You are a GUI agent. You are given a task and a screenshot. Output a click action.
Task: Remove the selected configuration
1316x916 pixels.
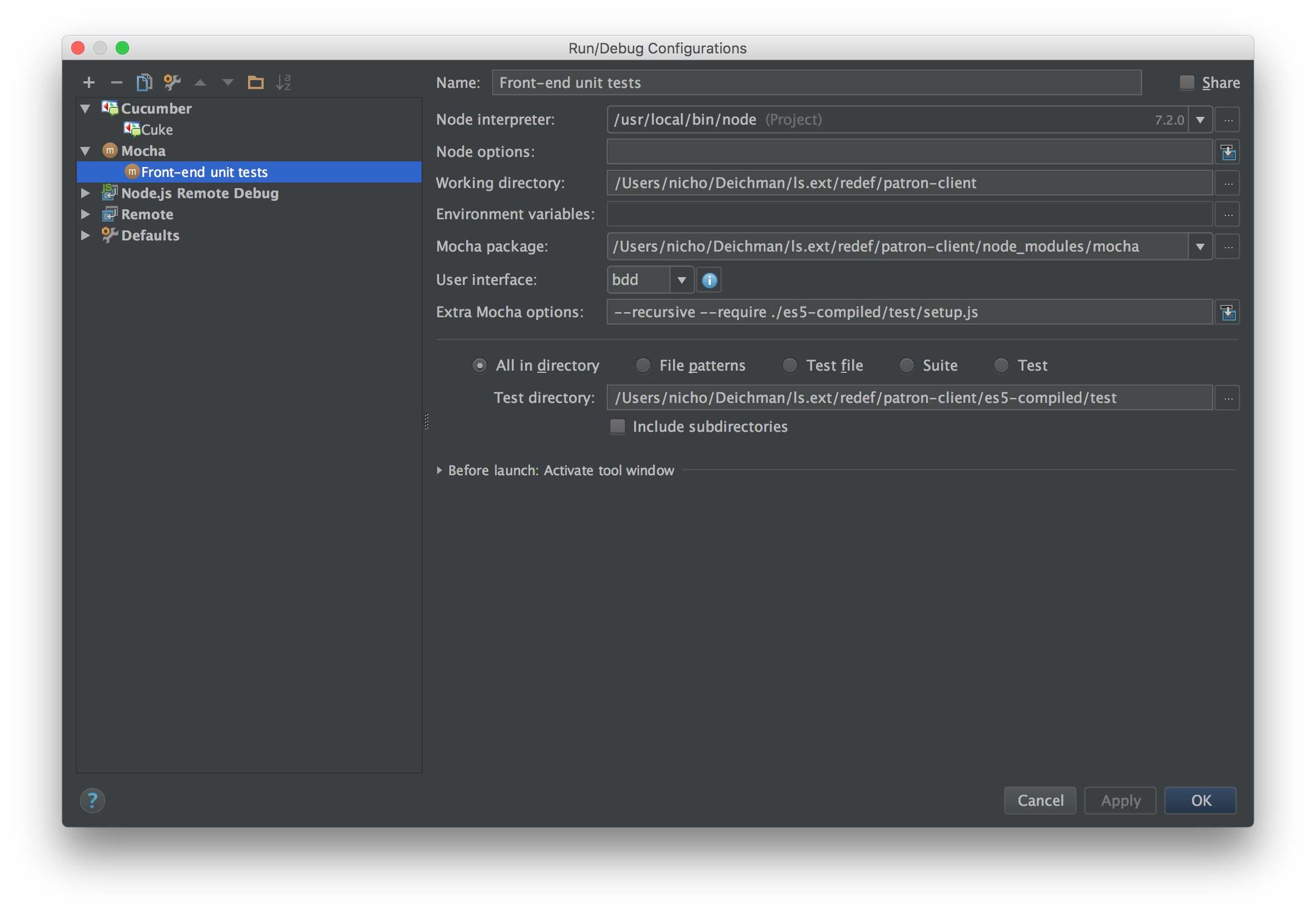click(116, 82)
